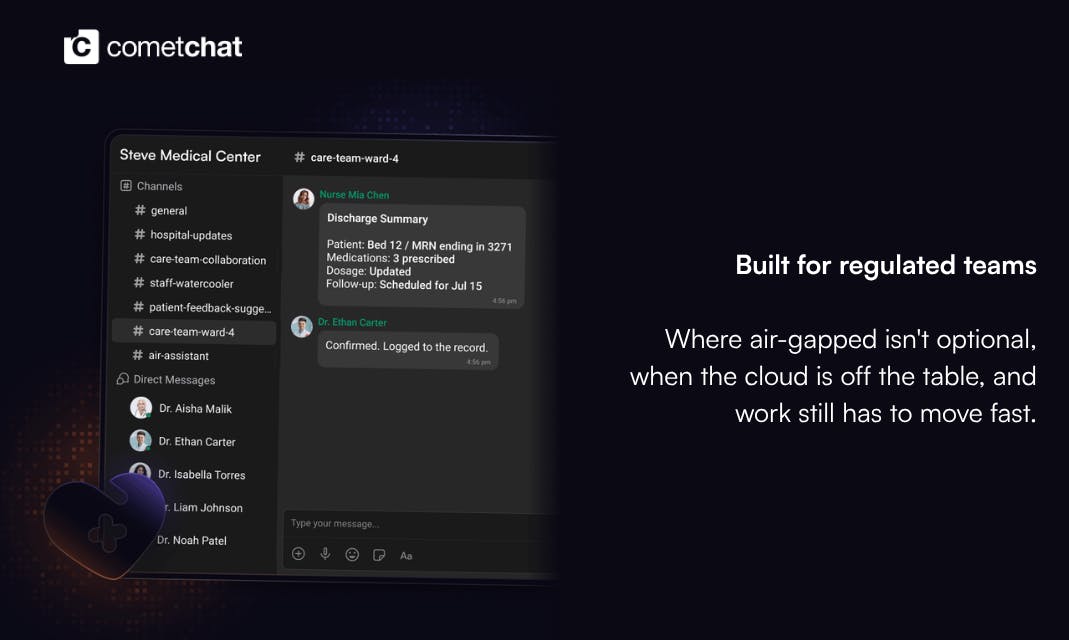Open Dr. Ethan Carter's message avatar
This screenshot has width=1069, height=640.
coord(302,326)
